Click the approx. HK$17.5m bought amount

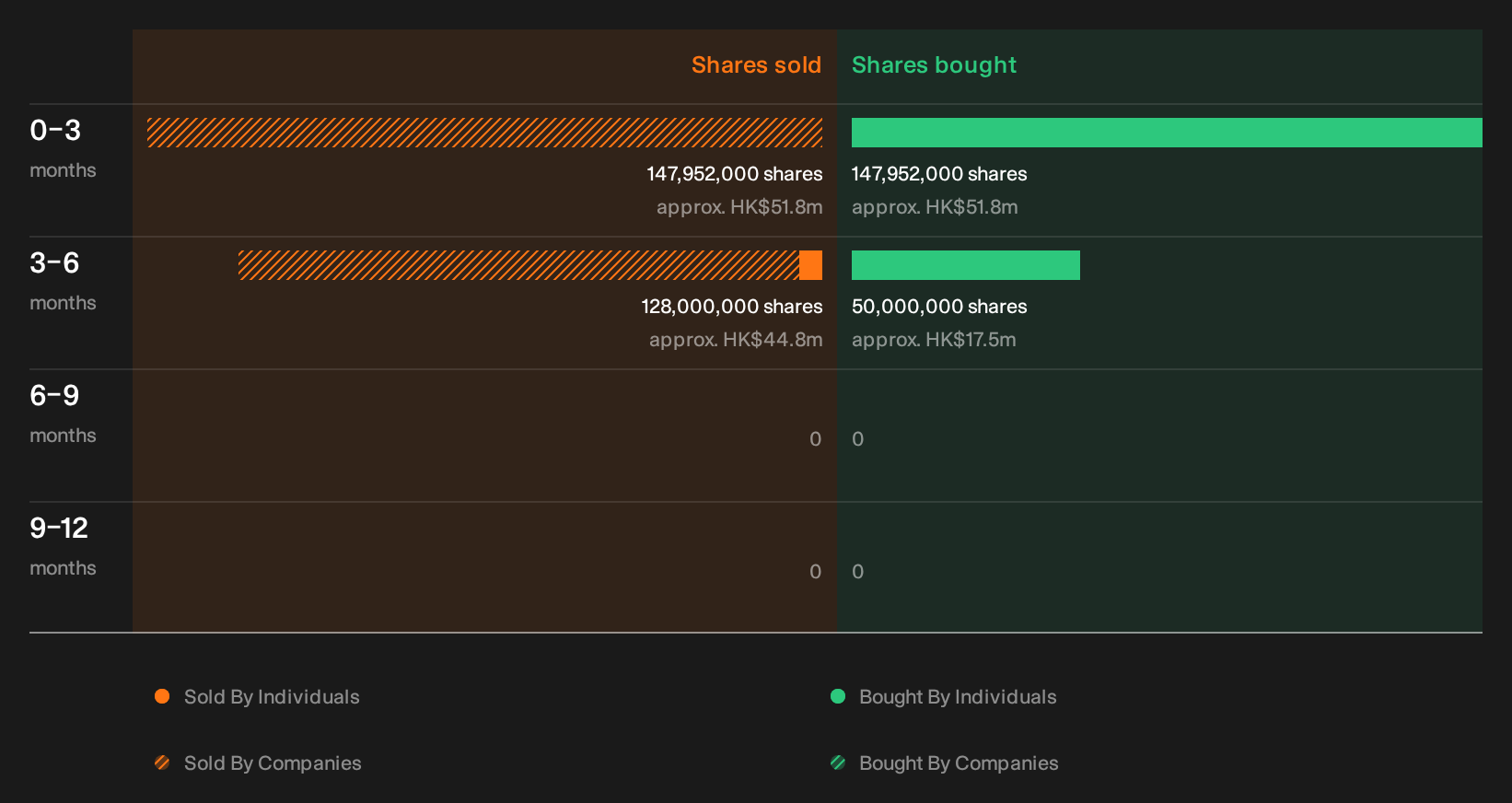click(934, 340)
